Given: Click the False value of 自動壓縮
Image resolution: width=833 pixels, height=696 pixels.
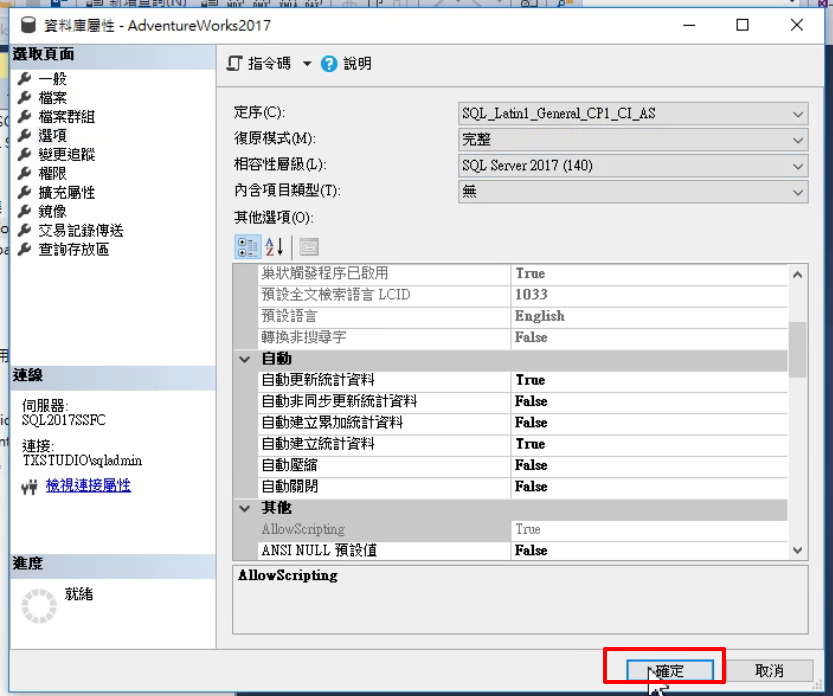Looking at the screenshot, I should click(x=531, y=465).
